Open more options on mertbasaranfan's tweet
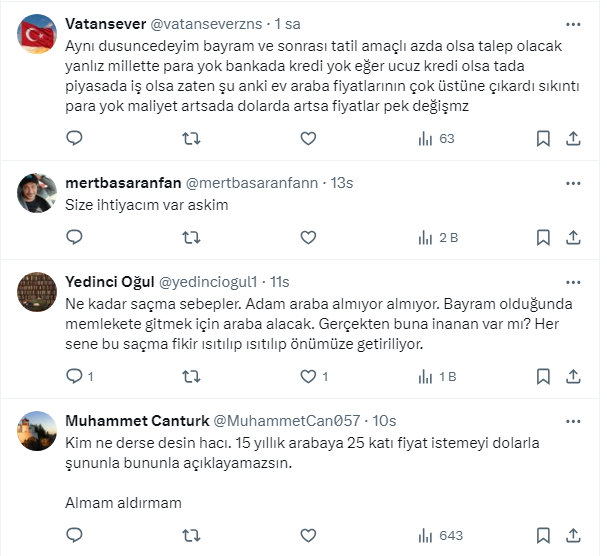The height and width of the screenshot is (556, 607). 571,183
